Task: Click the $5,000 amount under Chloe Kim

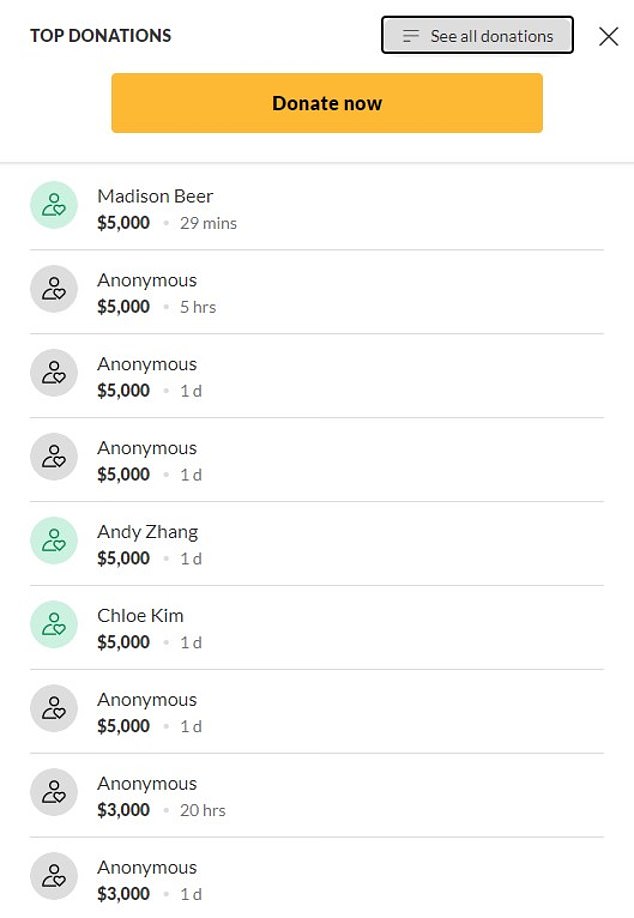Action: 123,643
